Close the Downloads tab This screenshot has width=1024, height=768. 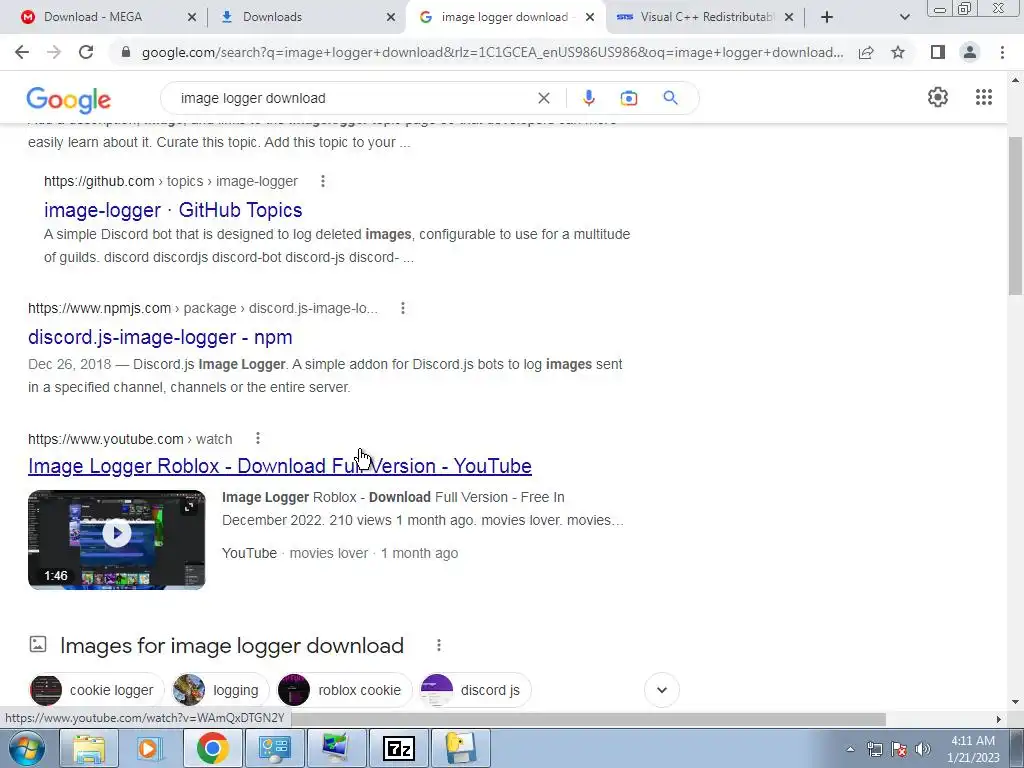391,18
